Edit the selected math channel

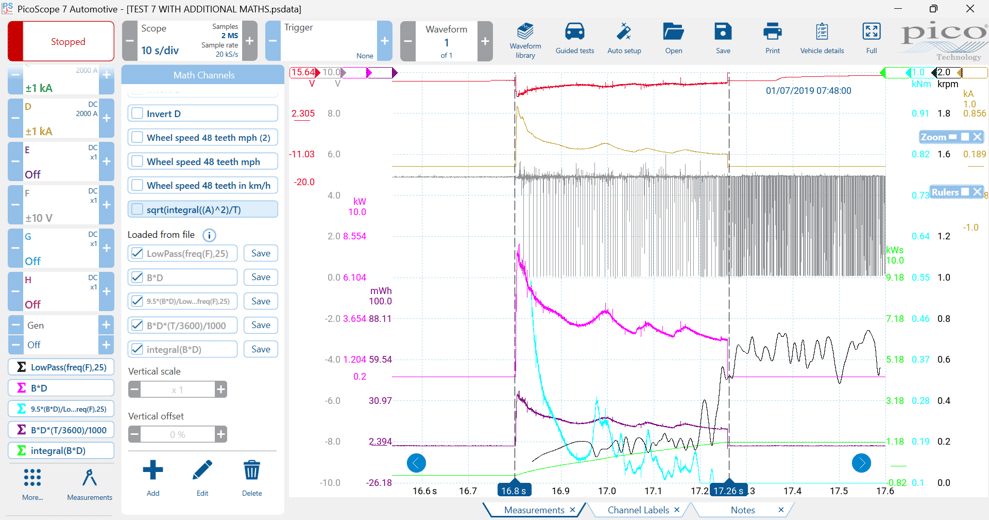pyautogui.click(x=202, y=478)
